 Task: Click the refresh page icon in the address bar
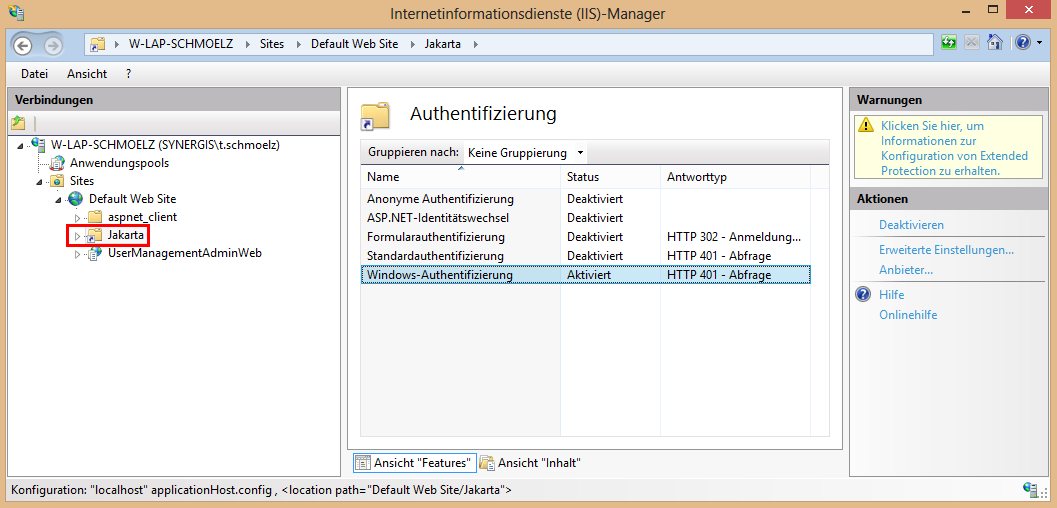(948, 43)
